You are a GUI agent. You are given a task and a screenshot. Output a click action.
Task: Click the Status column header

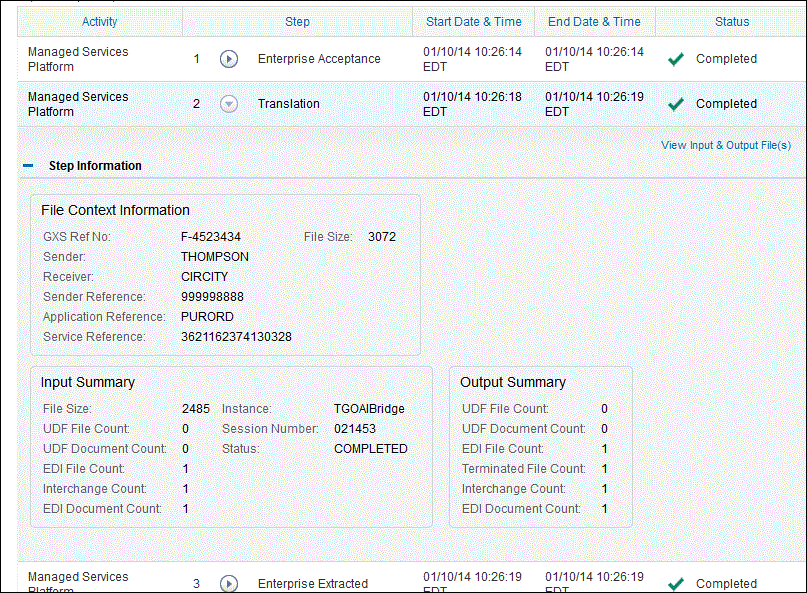click(x=732, y=22)
